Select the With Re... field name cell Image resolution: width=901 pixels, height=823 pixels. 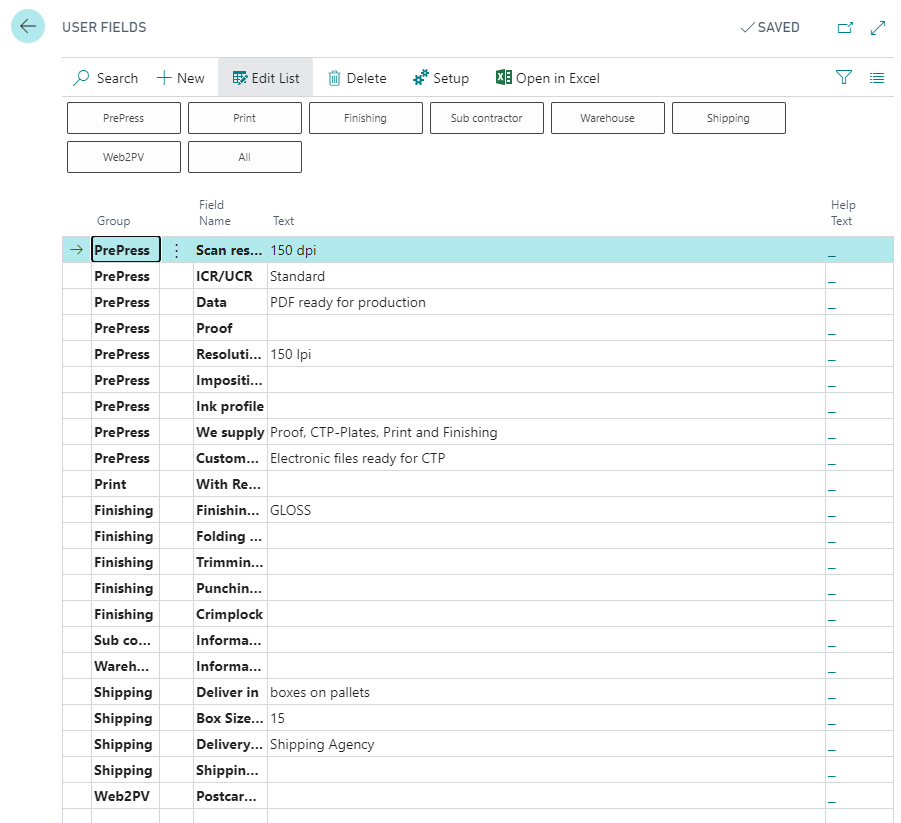coord(230,484)
